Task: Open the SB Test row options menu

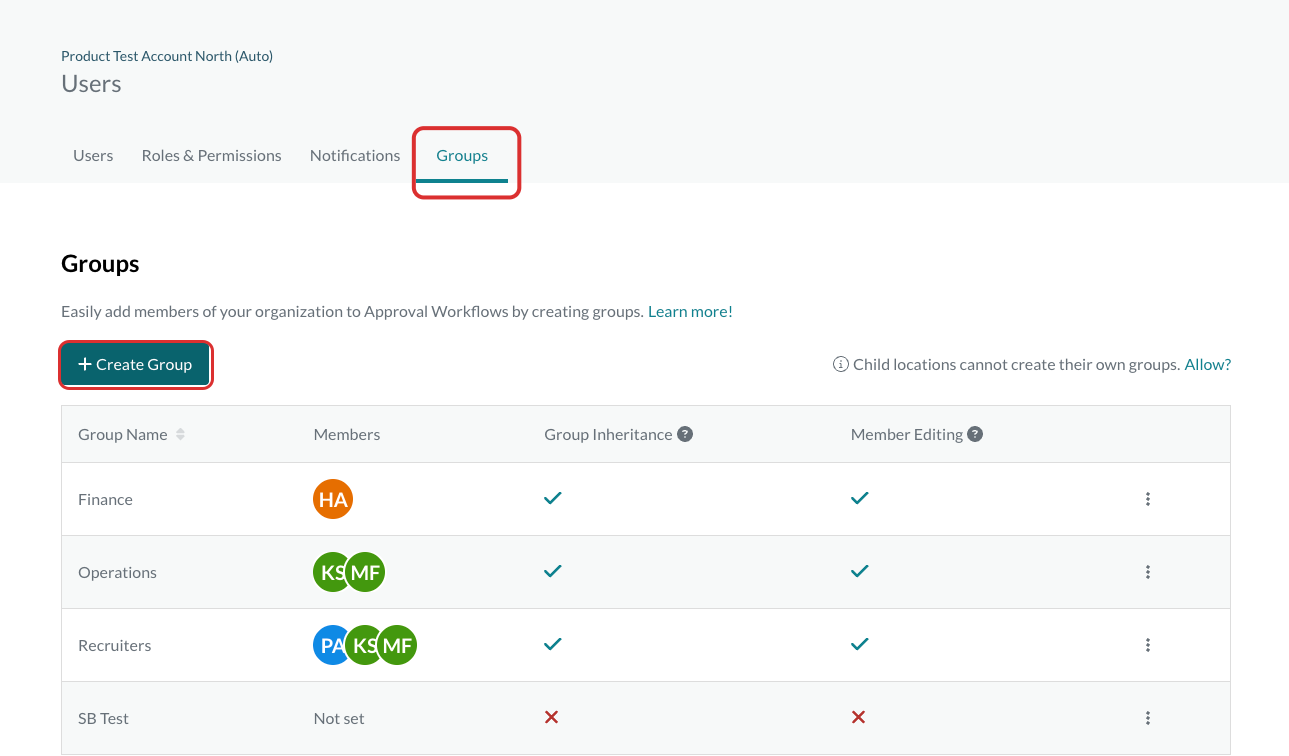Action: coord(1148,718)
